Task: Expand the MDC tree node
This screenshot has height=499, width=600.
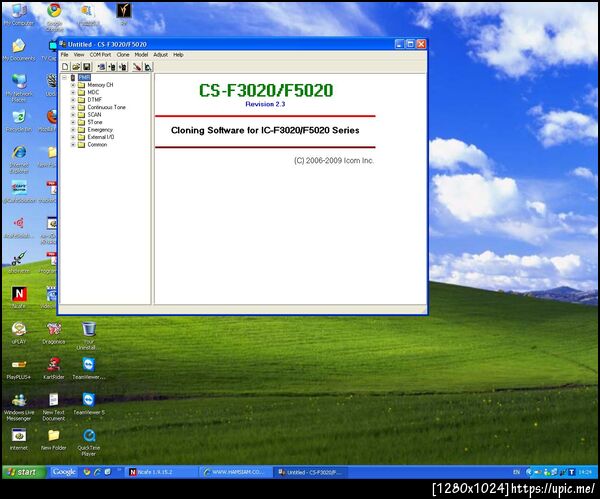Action: point(73,92)
